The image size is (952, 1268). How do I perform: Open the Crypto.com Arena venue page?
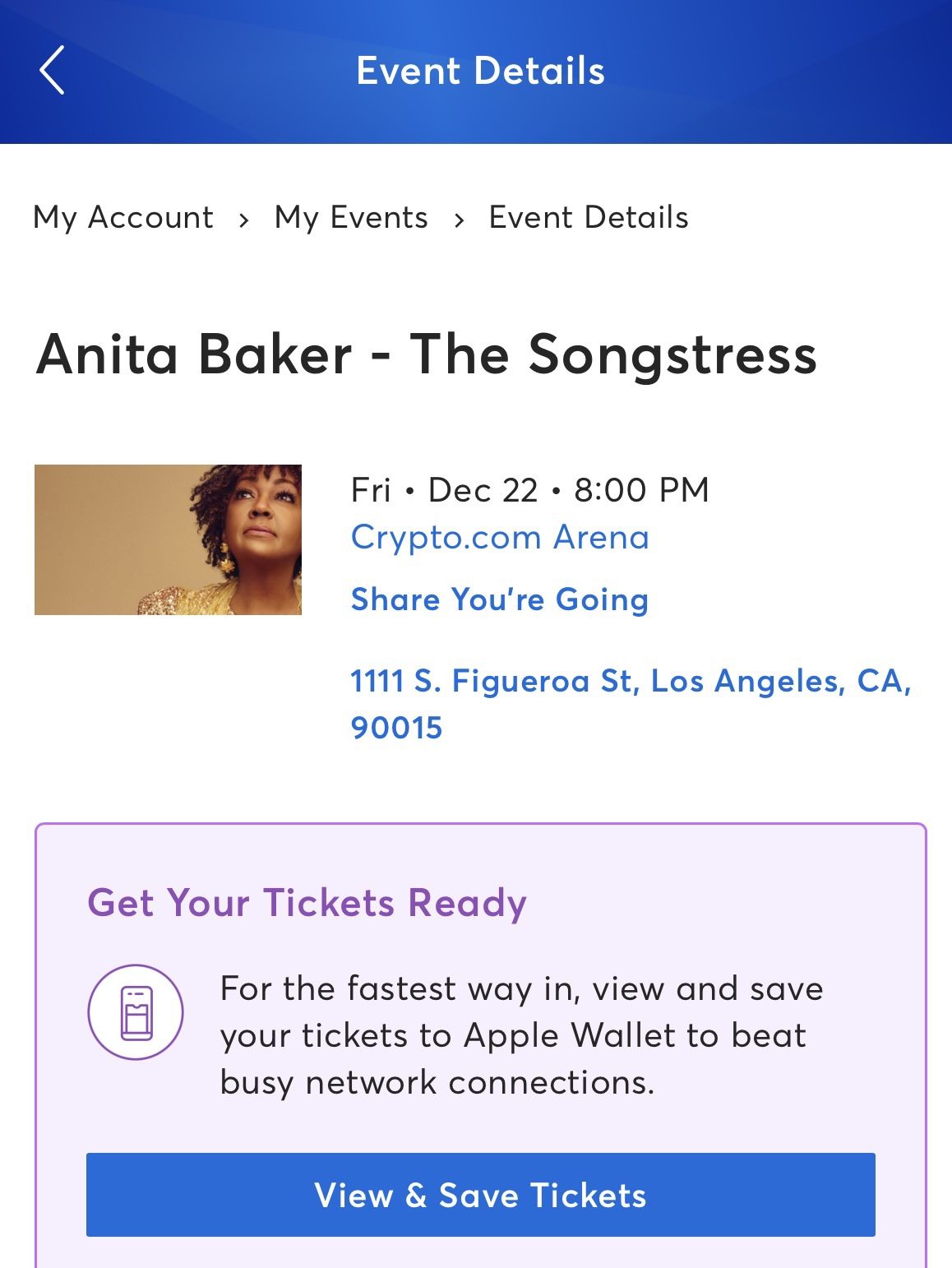click(500, 536)
